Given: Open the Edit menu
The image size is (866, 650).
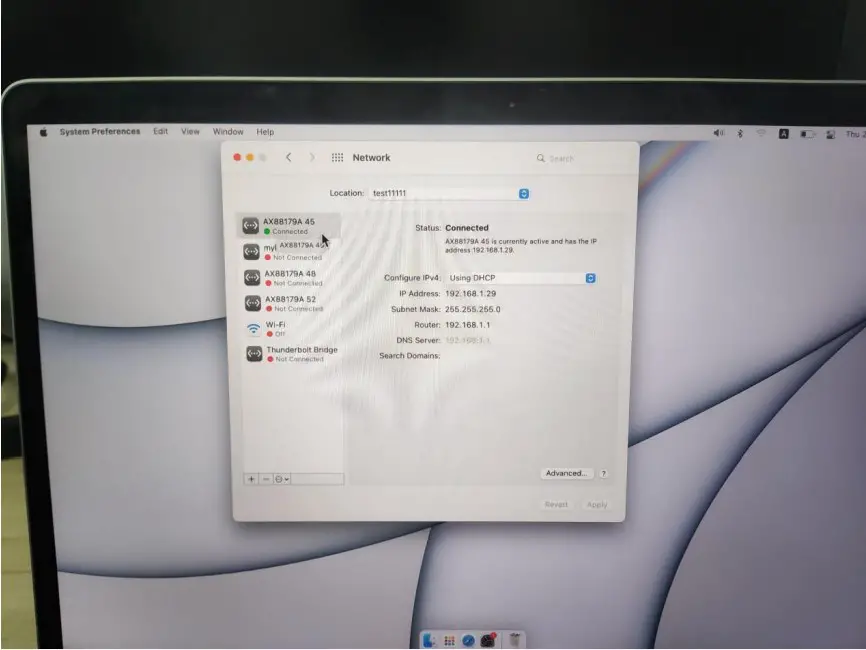Looking at the screenshot, I should pyautogui.click(x=161, y=131).
